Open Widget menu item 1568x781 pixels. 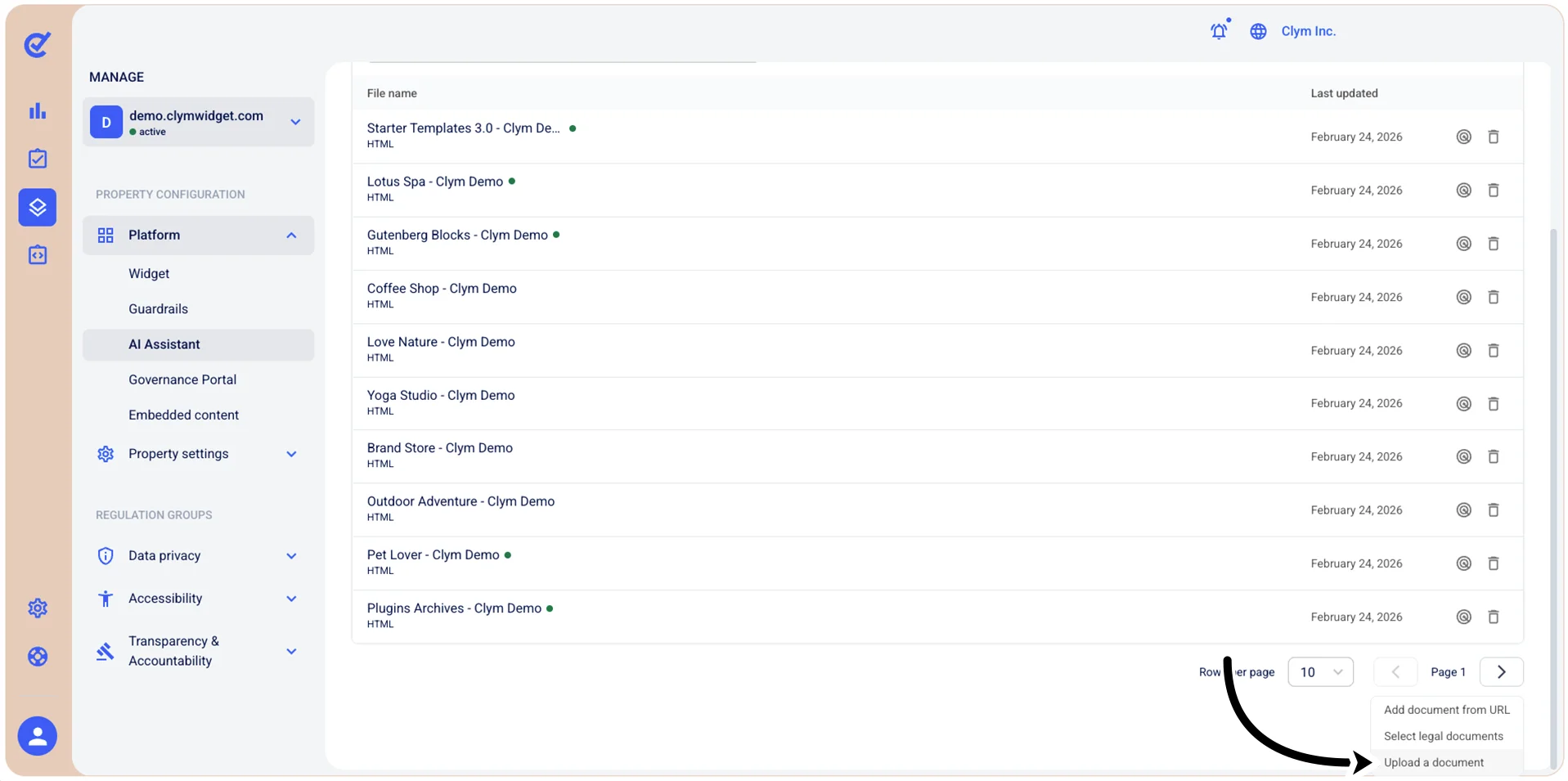click(149, 274)
